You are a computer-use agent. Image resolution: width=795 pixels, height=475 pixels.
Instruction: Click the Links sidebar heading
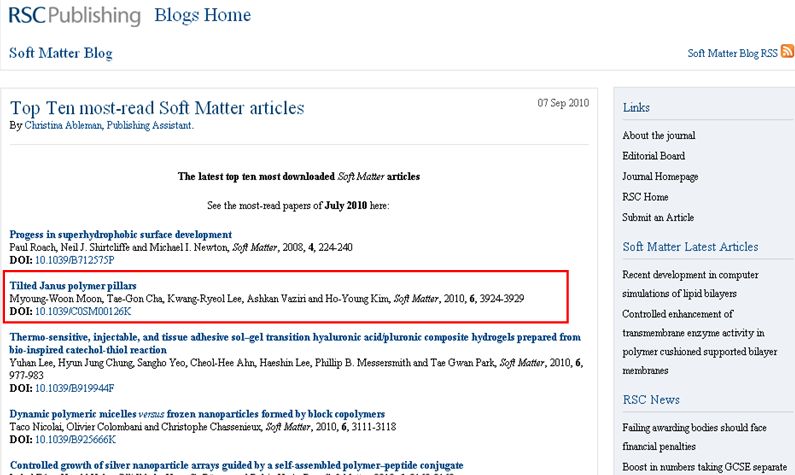[636, 107]
